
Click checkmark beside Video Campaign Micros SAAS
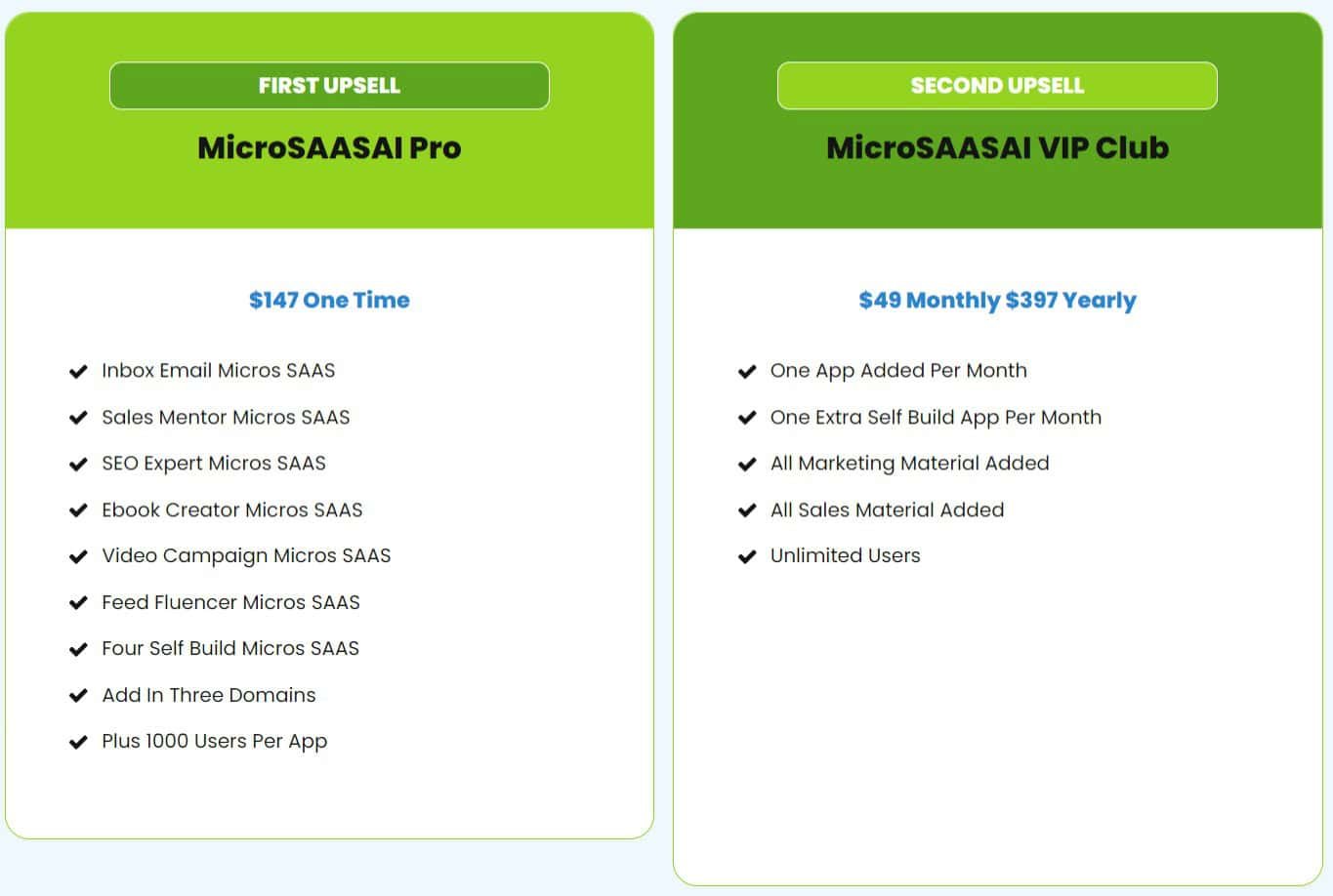point(78,557)
